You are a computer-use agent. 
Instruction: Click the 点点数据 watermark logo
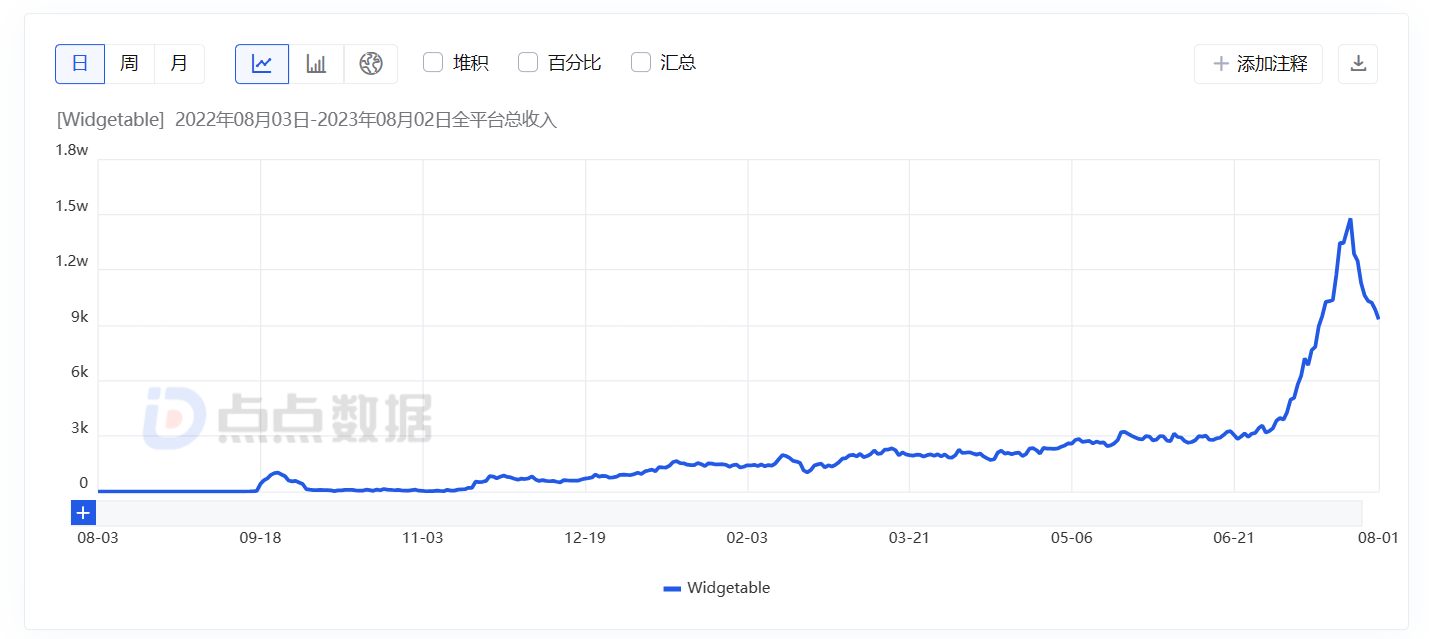(288, 417)
